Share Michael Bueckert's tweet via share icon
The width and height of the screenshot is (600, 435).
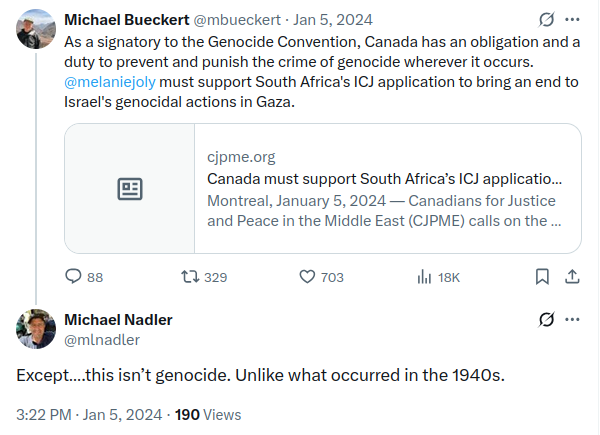point(572,276)
